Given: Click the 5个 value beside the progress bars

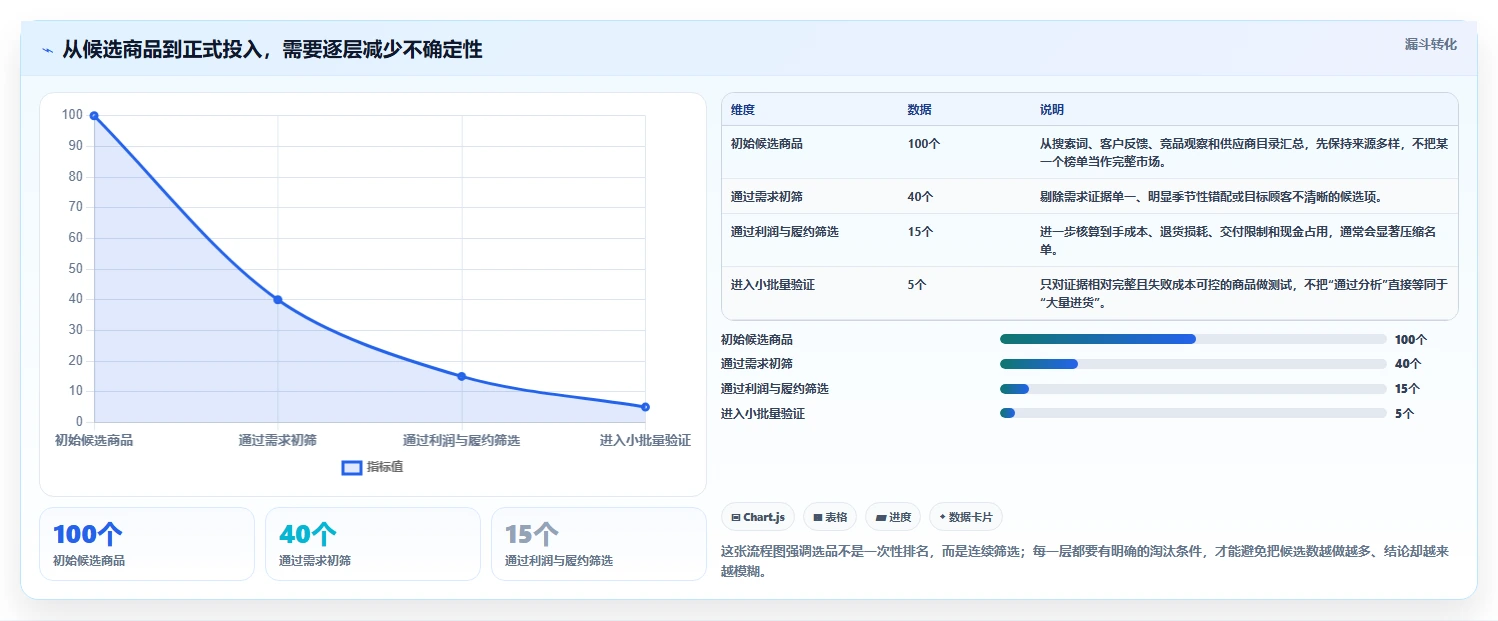Looking at the screenshot, I should click(x=1404, y=414).
